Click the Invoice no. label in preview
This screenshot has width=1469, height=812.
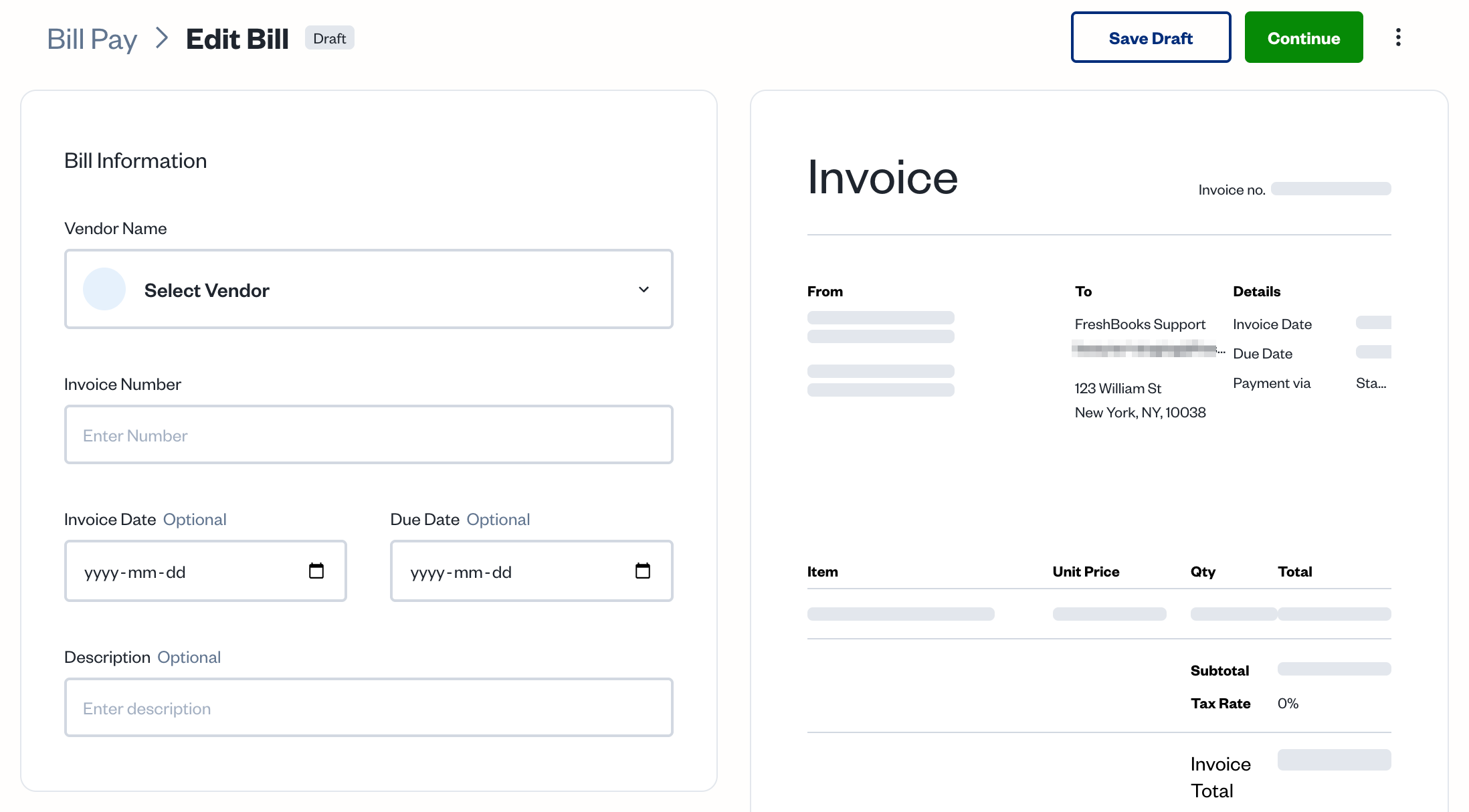[x=1232, y=190]
